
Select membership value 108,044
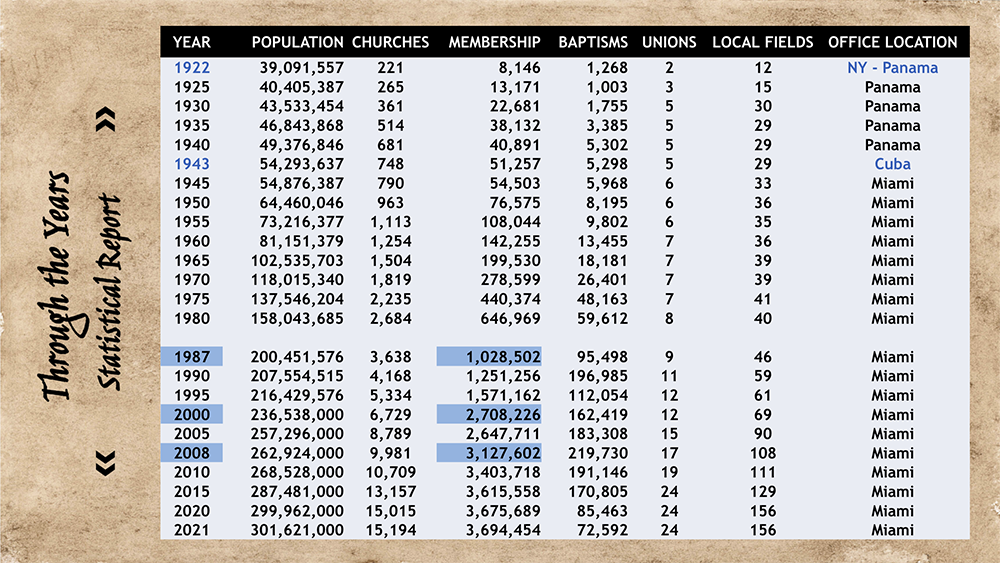[x=510, y=222]
